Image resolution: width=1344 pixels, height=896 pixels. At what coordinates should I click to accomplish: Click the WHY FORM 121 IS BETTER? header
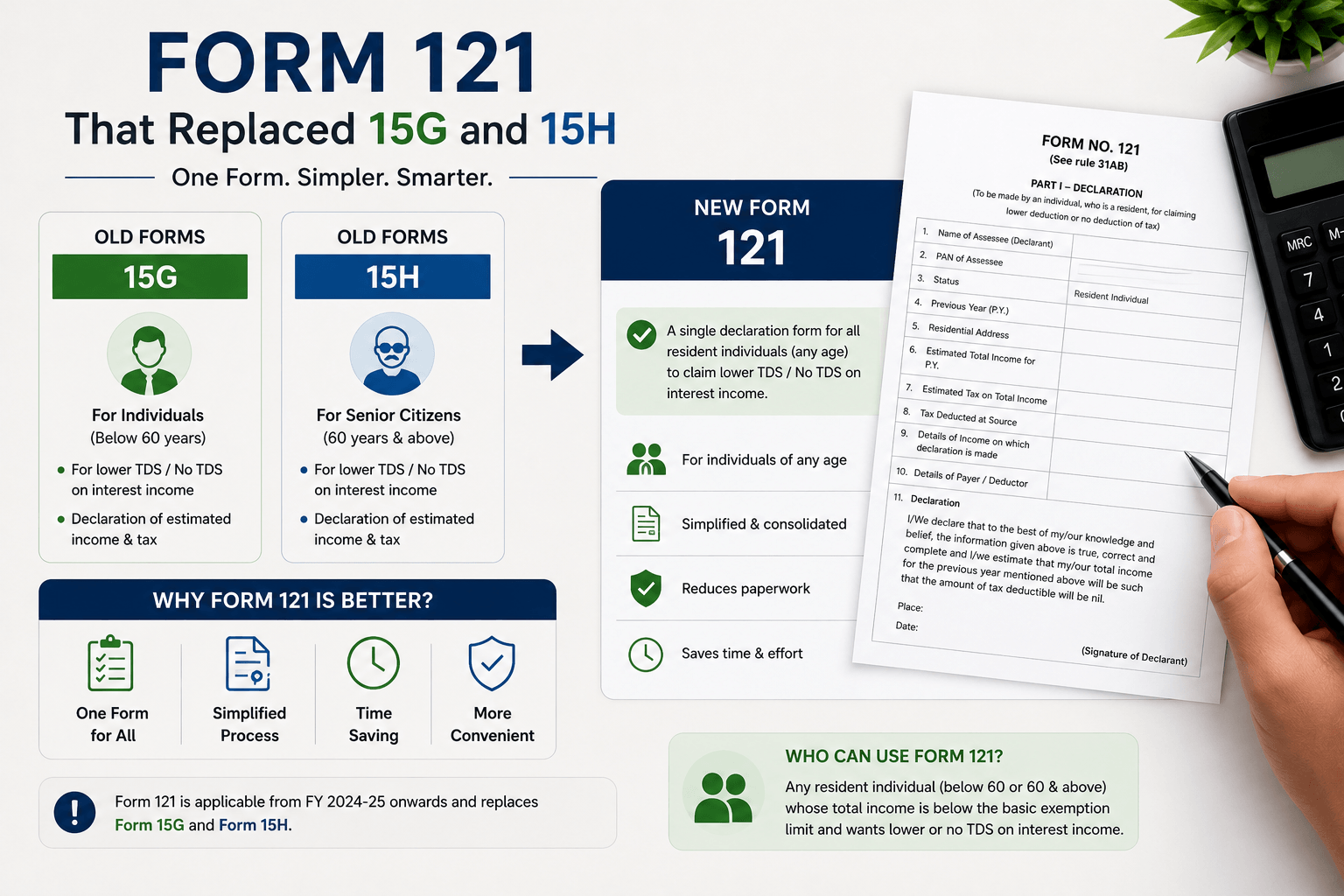point(297,600)
